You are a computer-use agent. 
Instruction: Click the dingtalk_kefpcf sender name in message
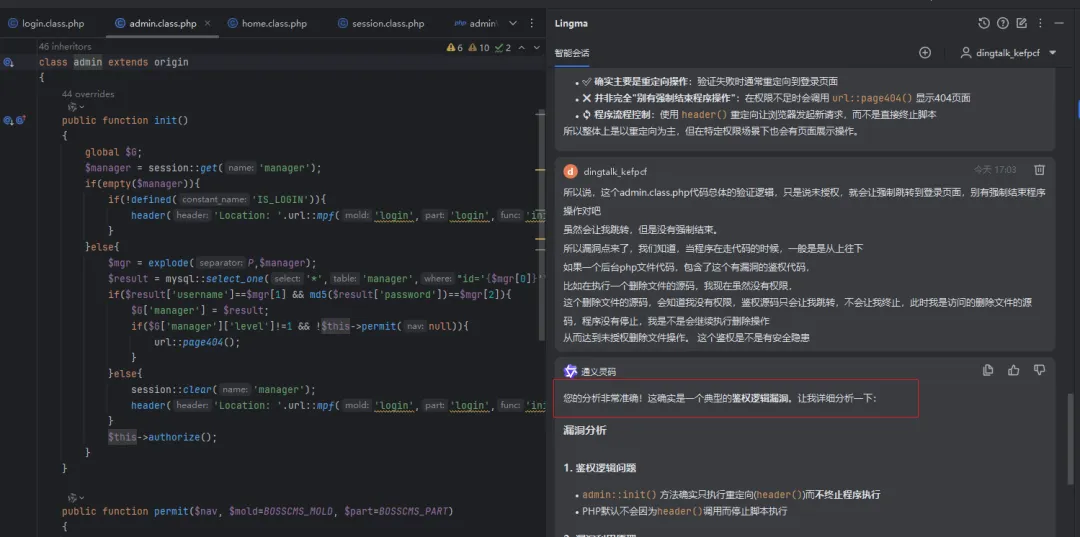(x=615, y=171)
